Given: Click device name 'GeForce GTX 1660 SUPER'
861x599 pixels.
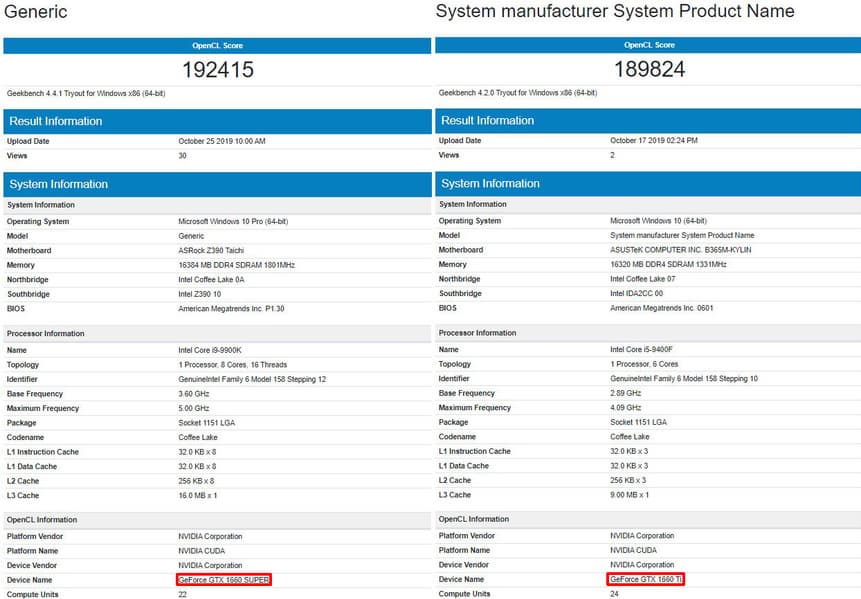Looking at the screenshot, I should [x=224, y=580].
